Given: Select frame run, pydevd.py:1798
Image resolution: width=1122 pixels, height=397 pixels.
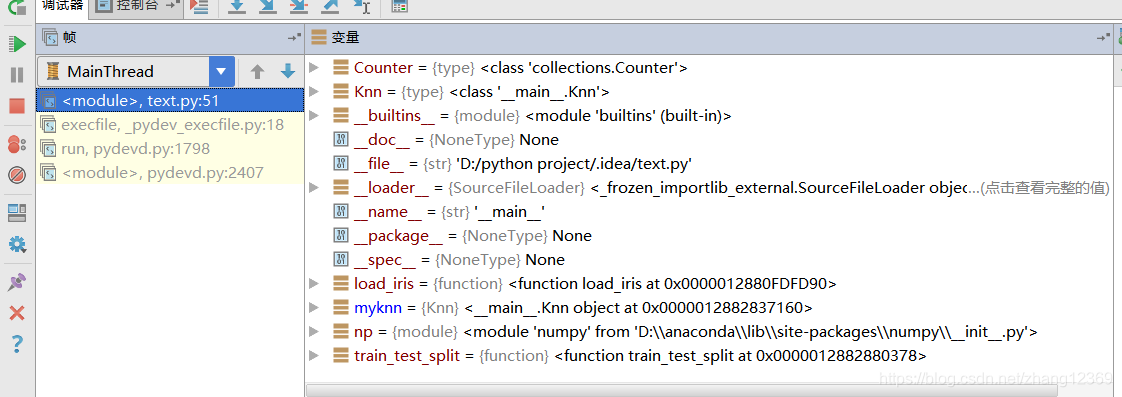Looking at the screenshot, I should (170, 149).
